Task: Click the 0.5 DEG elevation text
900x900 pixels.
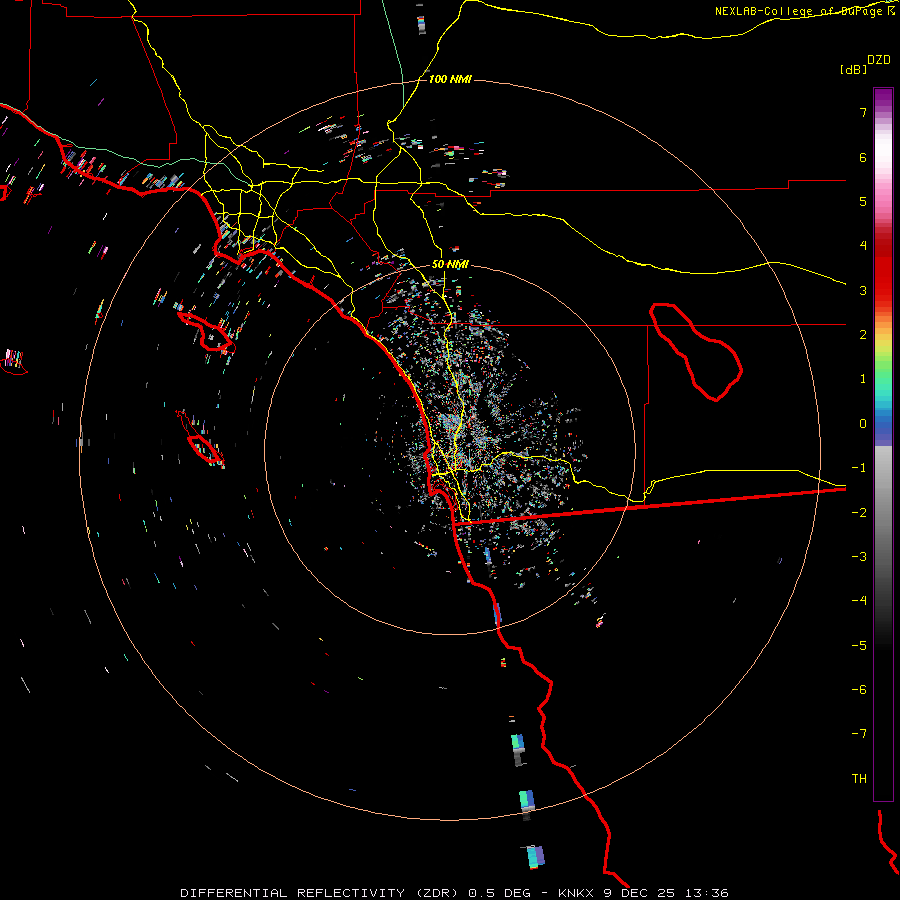Action: click(500, 893)
